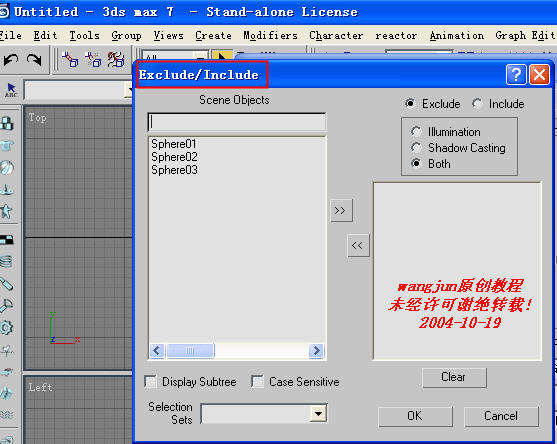Confirm with the OK button
The width and height of the screenshot is (557, 444).
(415, 416)
